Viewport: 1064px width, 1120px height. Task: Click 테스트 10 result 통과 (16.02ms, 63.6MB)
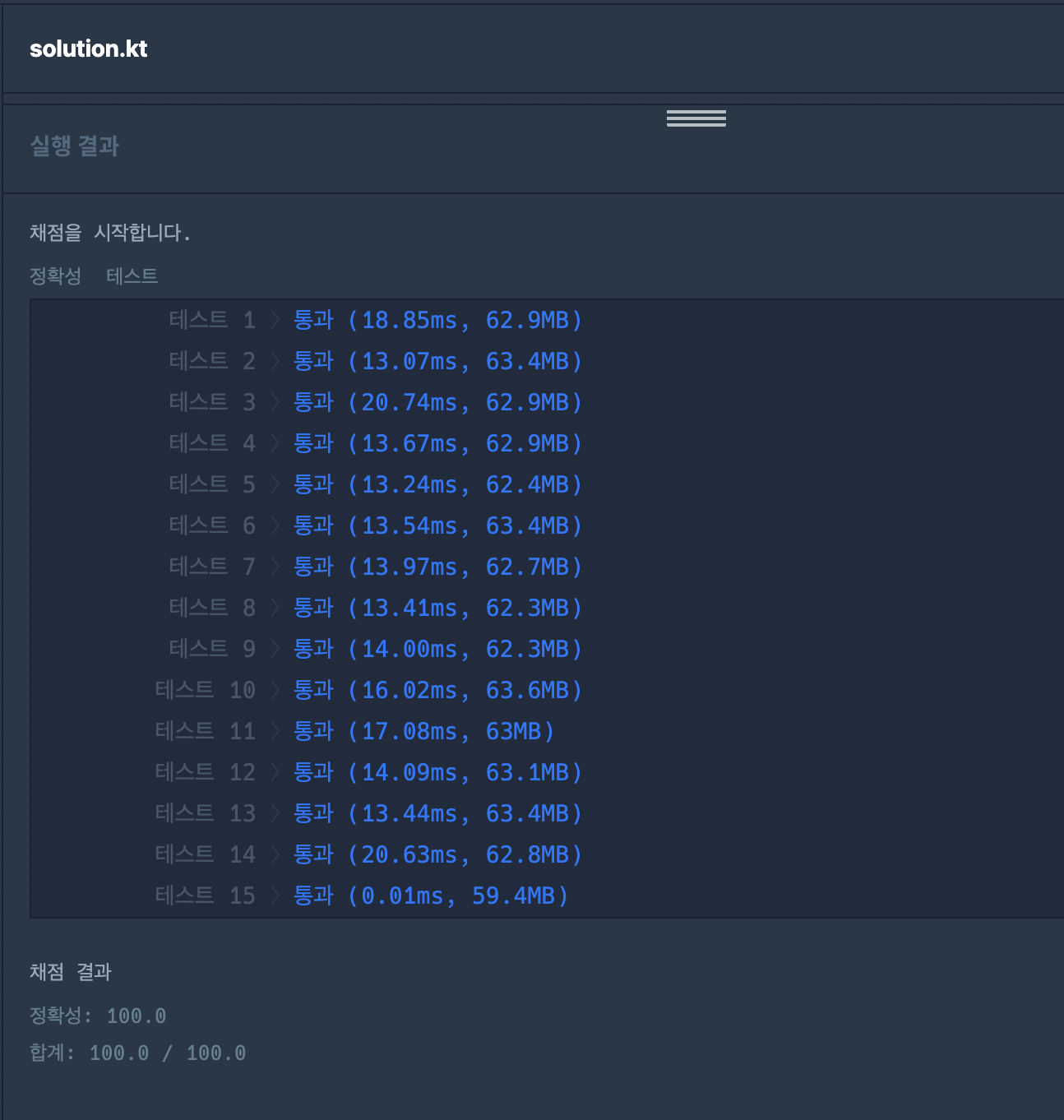438,690
